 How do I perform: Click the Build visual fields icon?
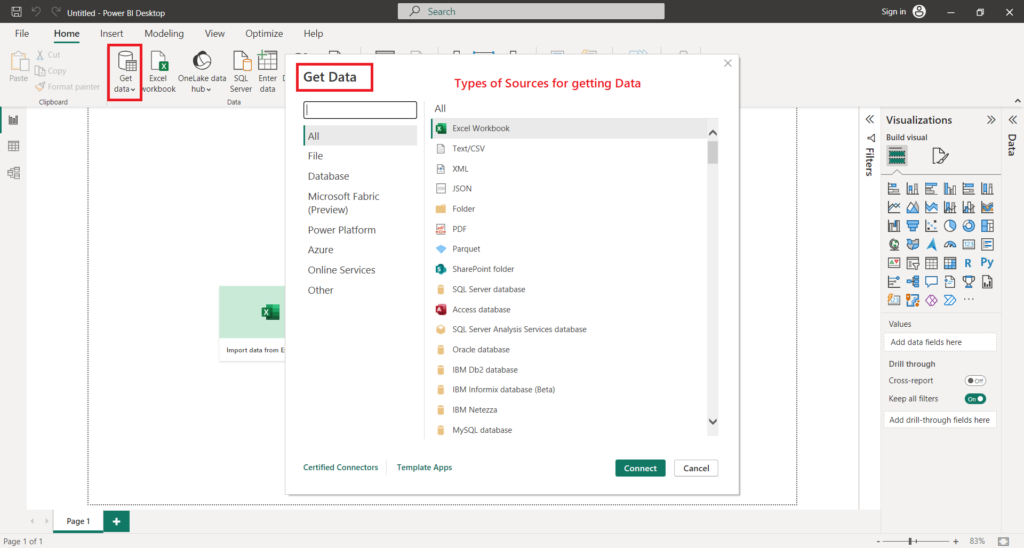tap(897, 156)
